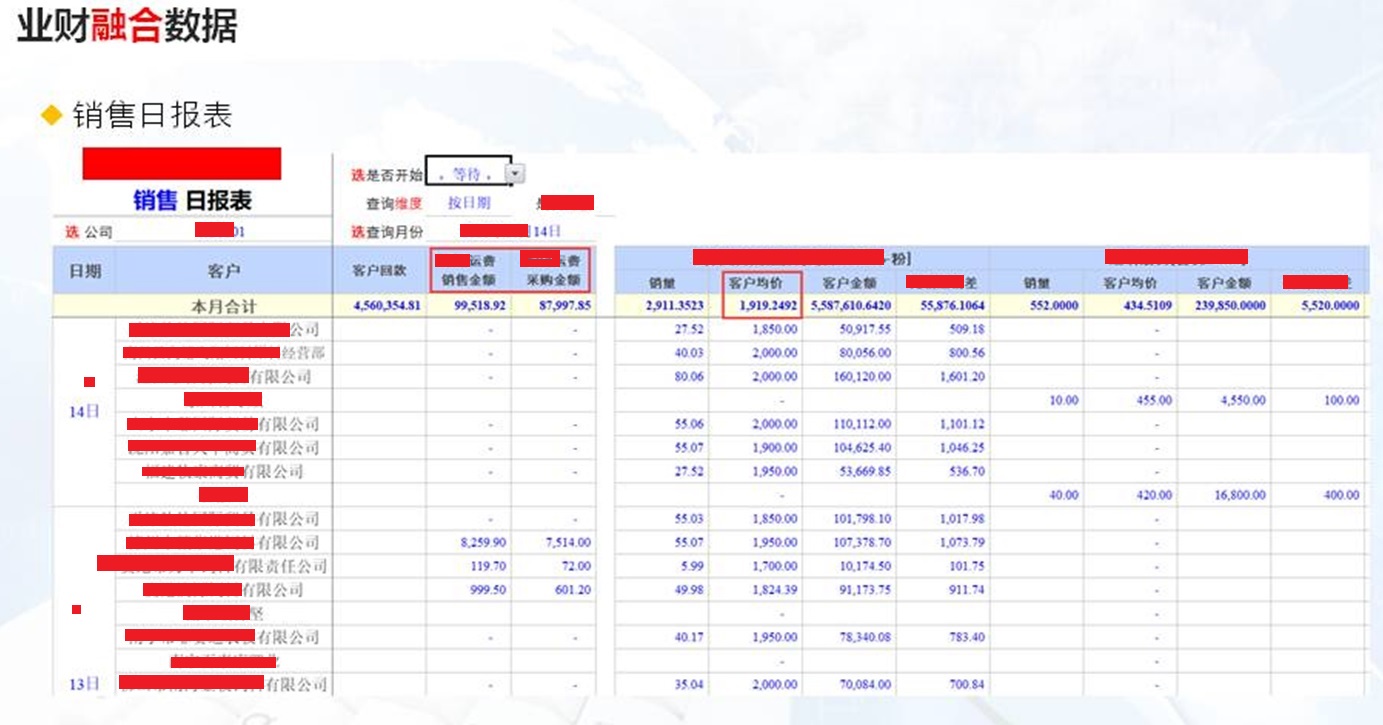Viewport: 1383px width, 725px height.
Task: Click the 等待 combo box field
Action: tap(467, 174)
